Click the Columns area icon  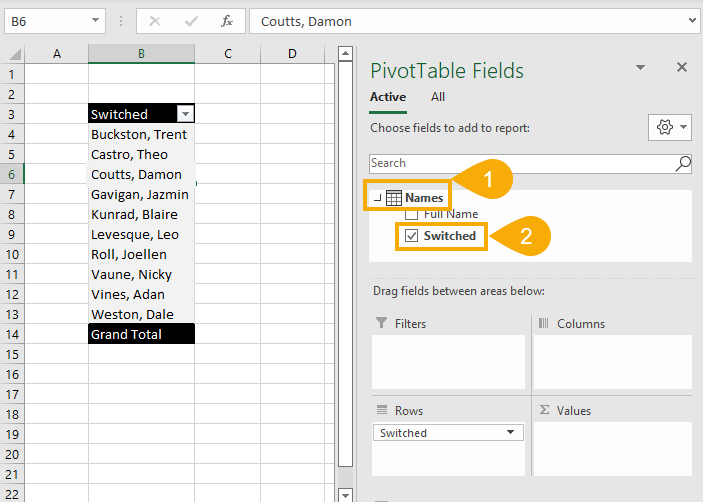[x=543, y=323]
